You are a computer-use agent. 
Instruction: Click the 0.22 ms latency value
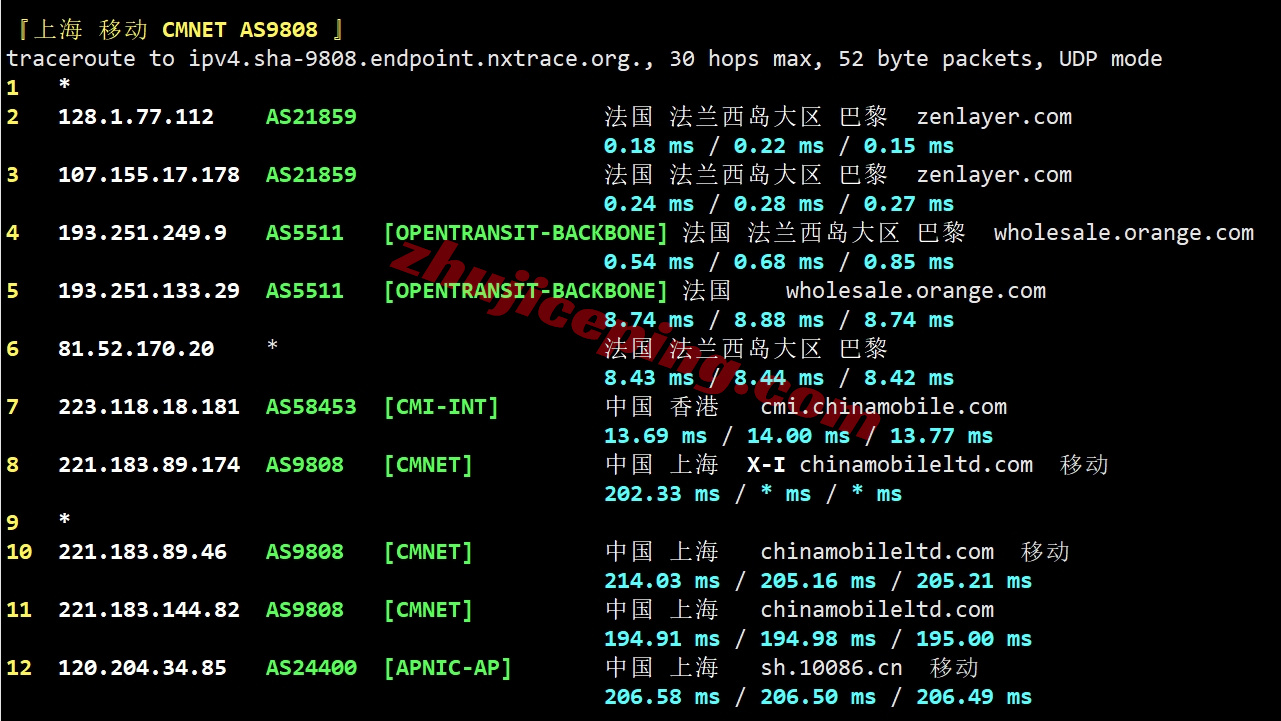pos(779,146)
